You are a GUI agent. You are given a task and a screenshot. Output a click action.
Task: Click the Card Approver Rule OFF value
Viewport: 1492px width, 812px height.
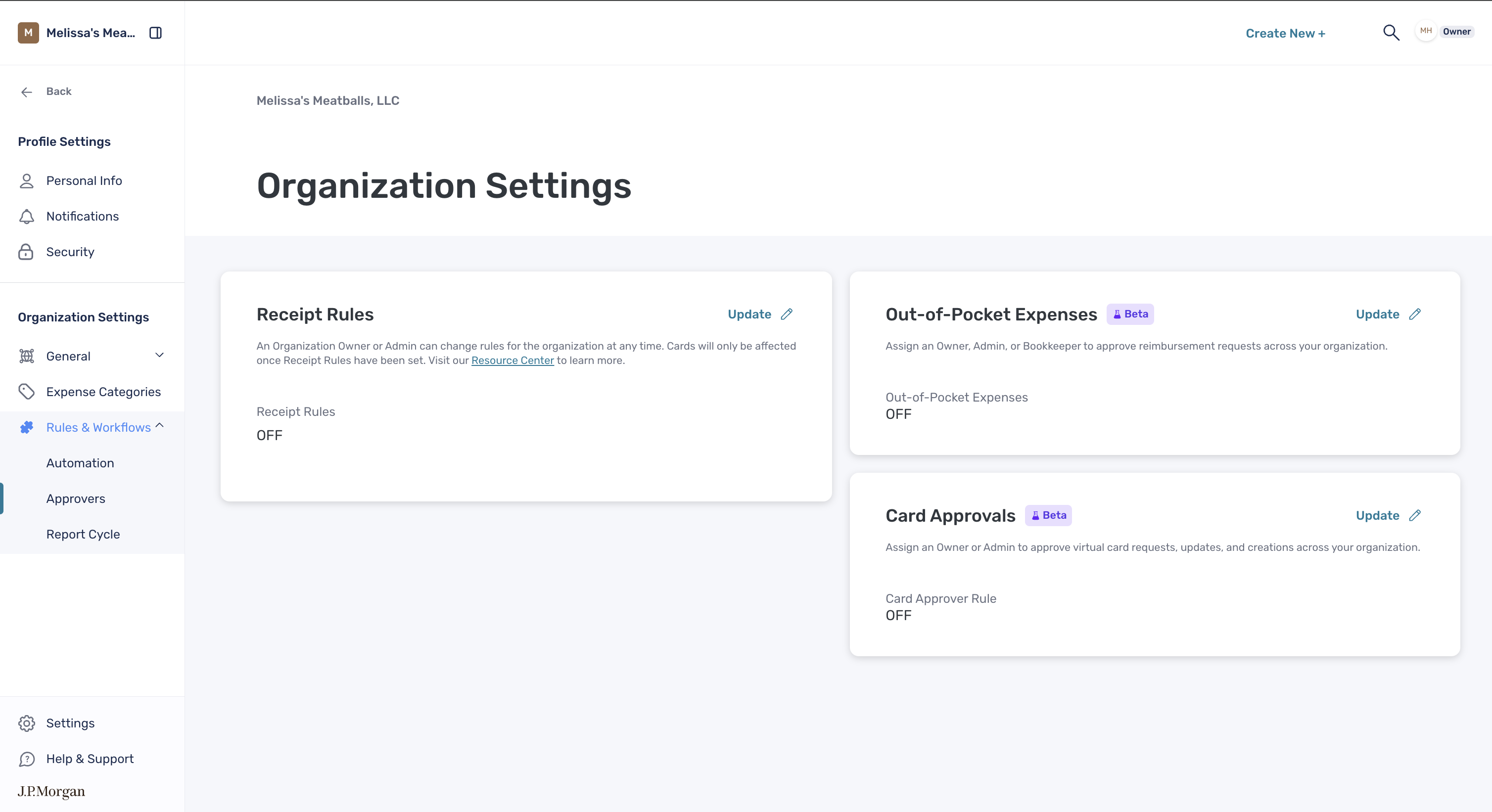click(x=898, y=616)
